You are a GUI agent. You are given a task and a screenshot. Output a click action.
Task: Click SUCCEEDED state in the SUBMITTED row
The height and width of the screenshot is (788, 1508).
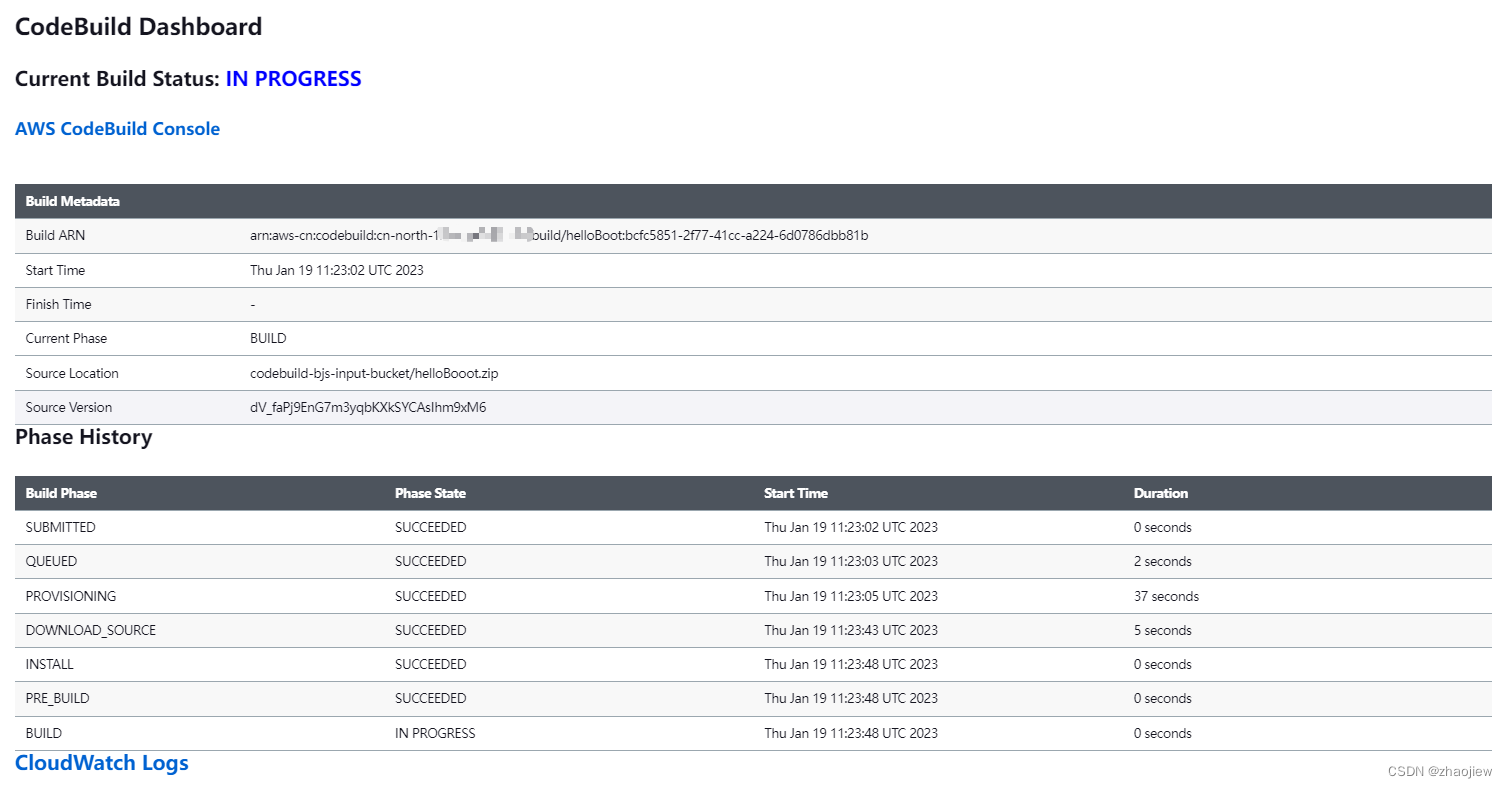pos(430,527)
